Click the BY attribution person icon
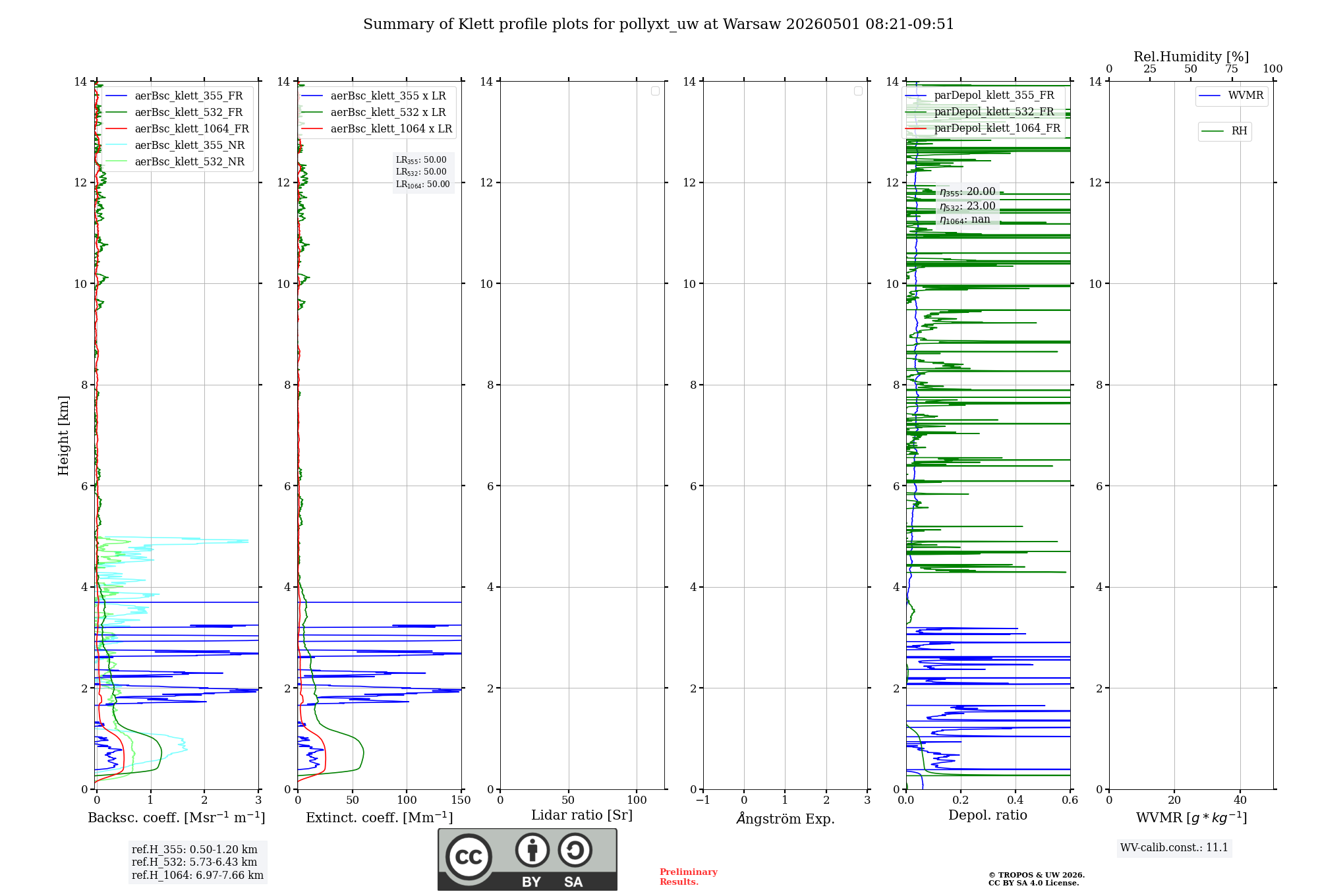 532,850
